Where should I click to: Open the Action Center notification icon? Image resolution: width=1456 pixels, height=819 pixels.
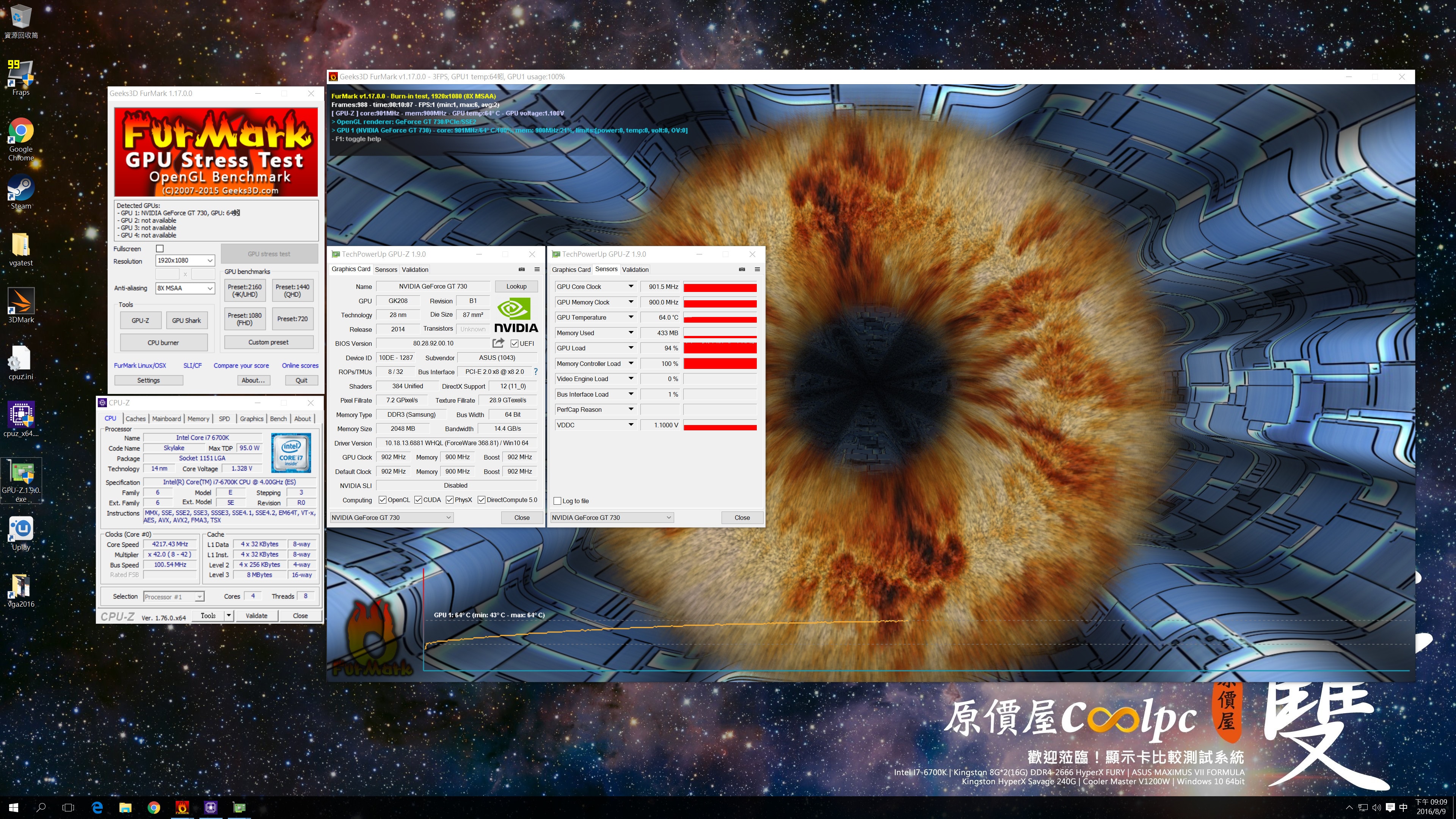(1390, 807)
